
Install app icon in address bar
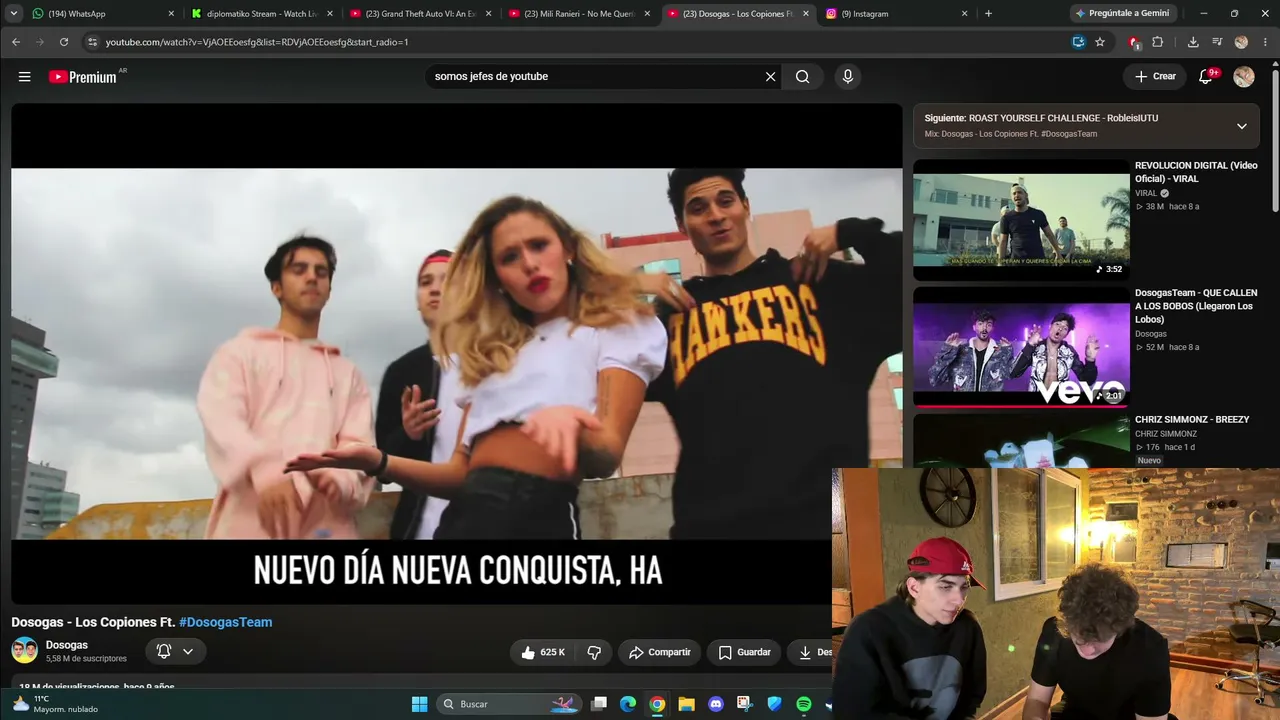1078,42
